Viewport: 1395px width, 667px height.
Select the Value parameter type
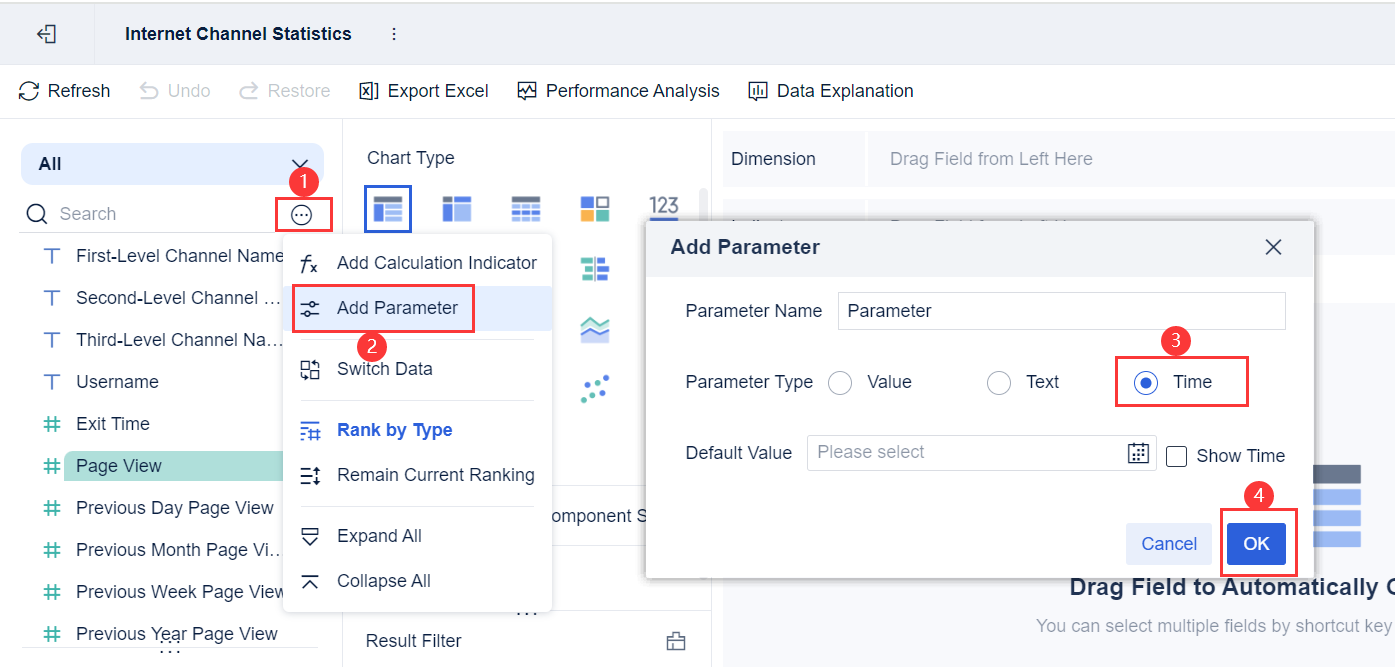[840, 383]
